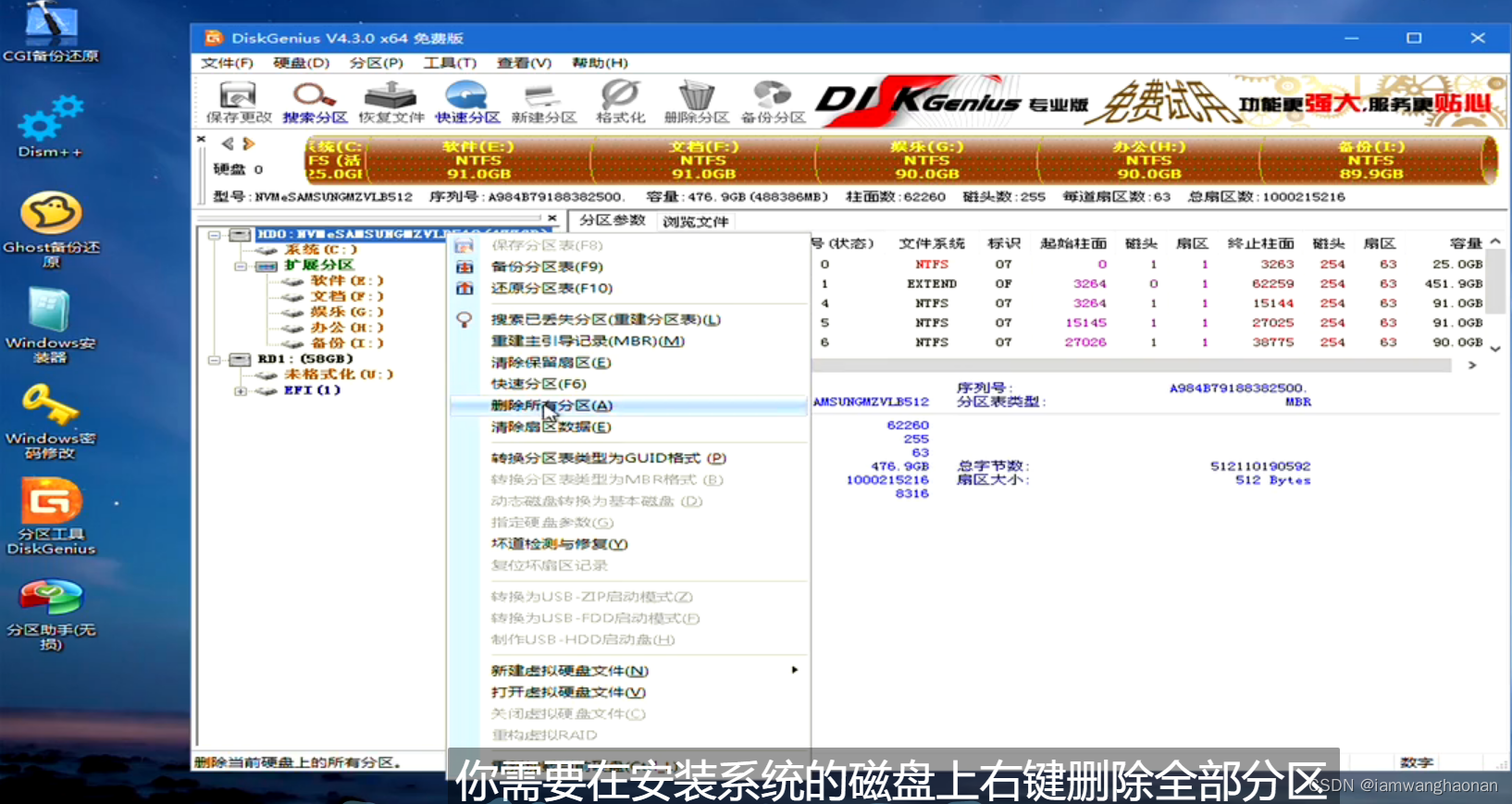Click the 容量 column header

(x=1466, y=243)
